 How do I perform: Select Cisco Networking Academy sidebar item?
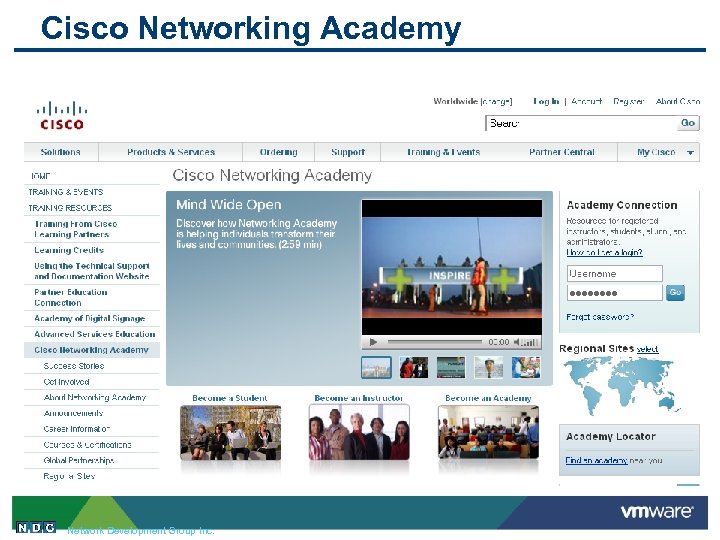coord(91,350)
